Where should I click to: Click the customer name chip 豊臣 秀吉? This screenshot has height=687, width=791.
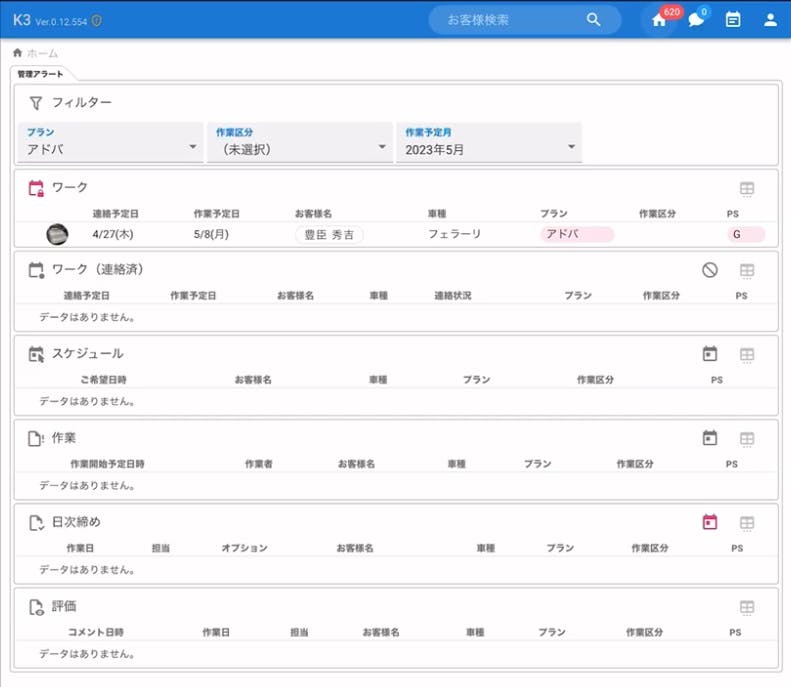pos(329,234)
